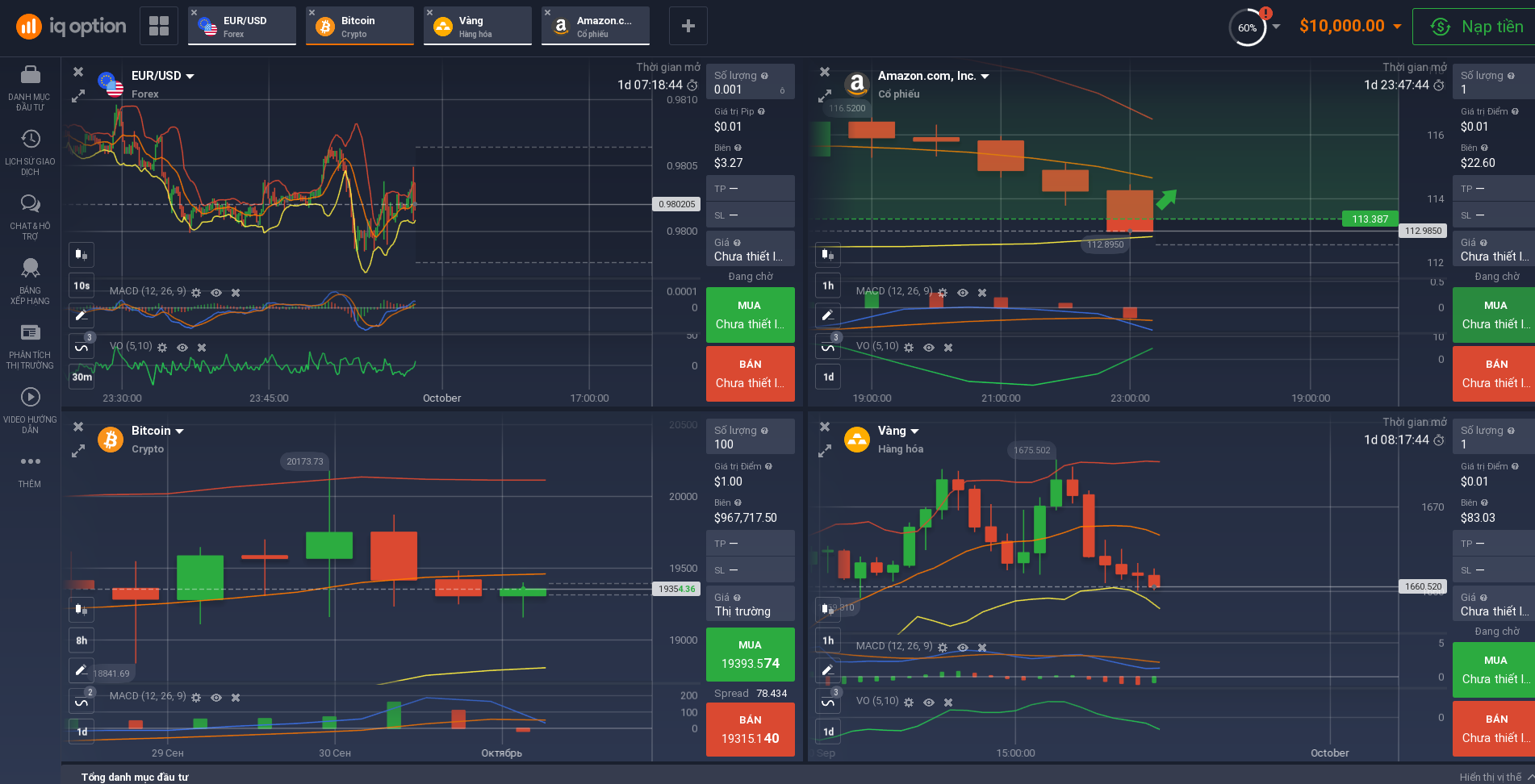Click the Số lượng field on EUR/USD

pos(750,82)
